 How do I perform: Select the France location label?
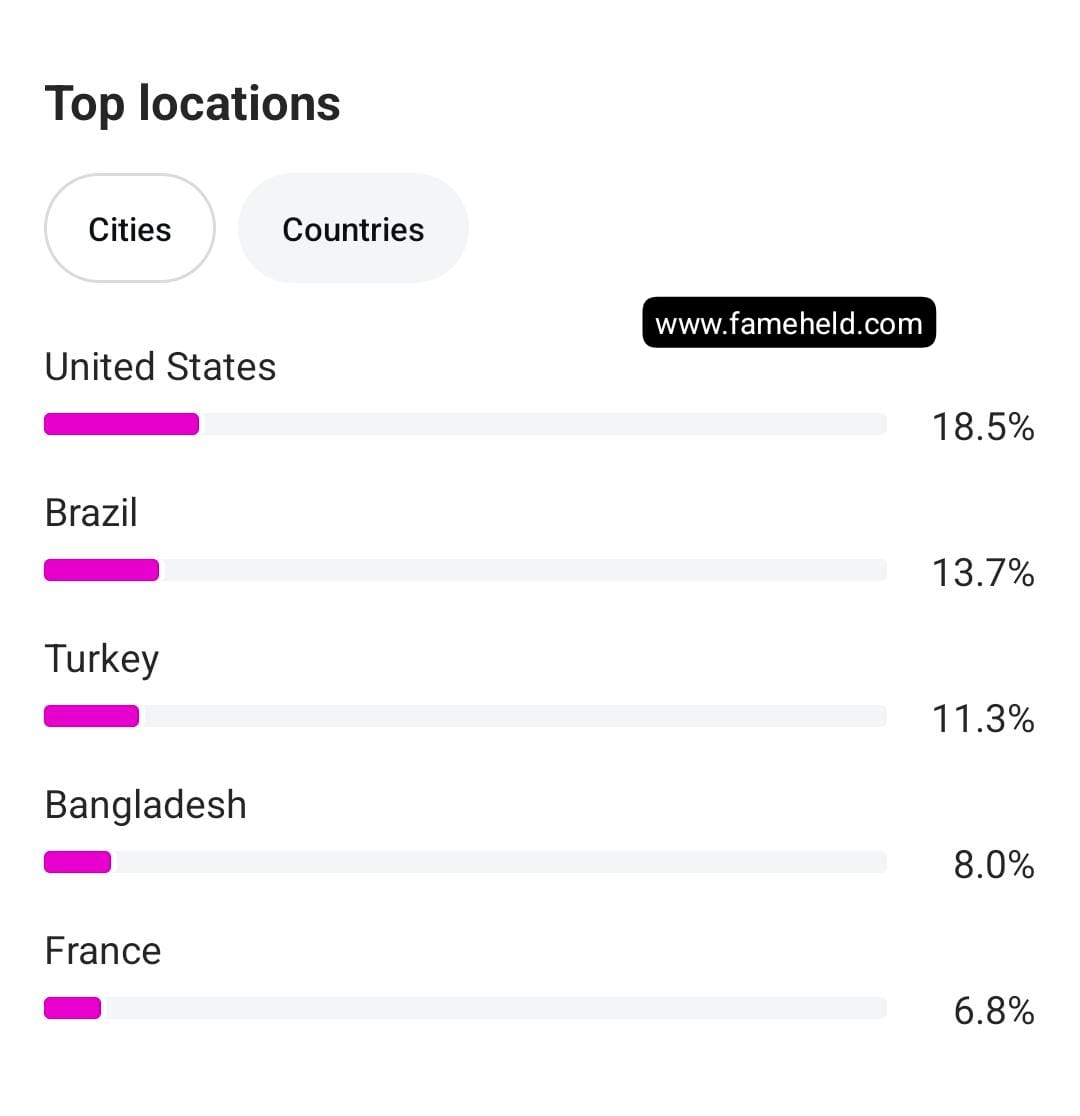[x=103, y=951]
